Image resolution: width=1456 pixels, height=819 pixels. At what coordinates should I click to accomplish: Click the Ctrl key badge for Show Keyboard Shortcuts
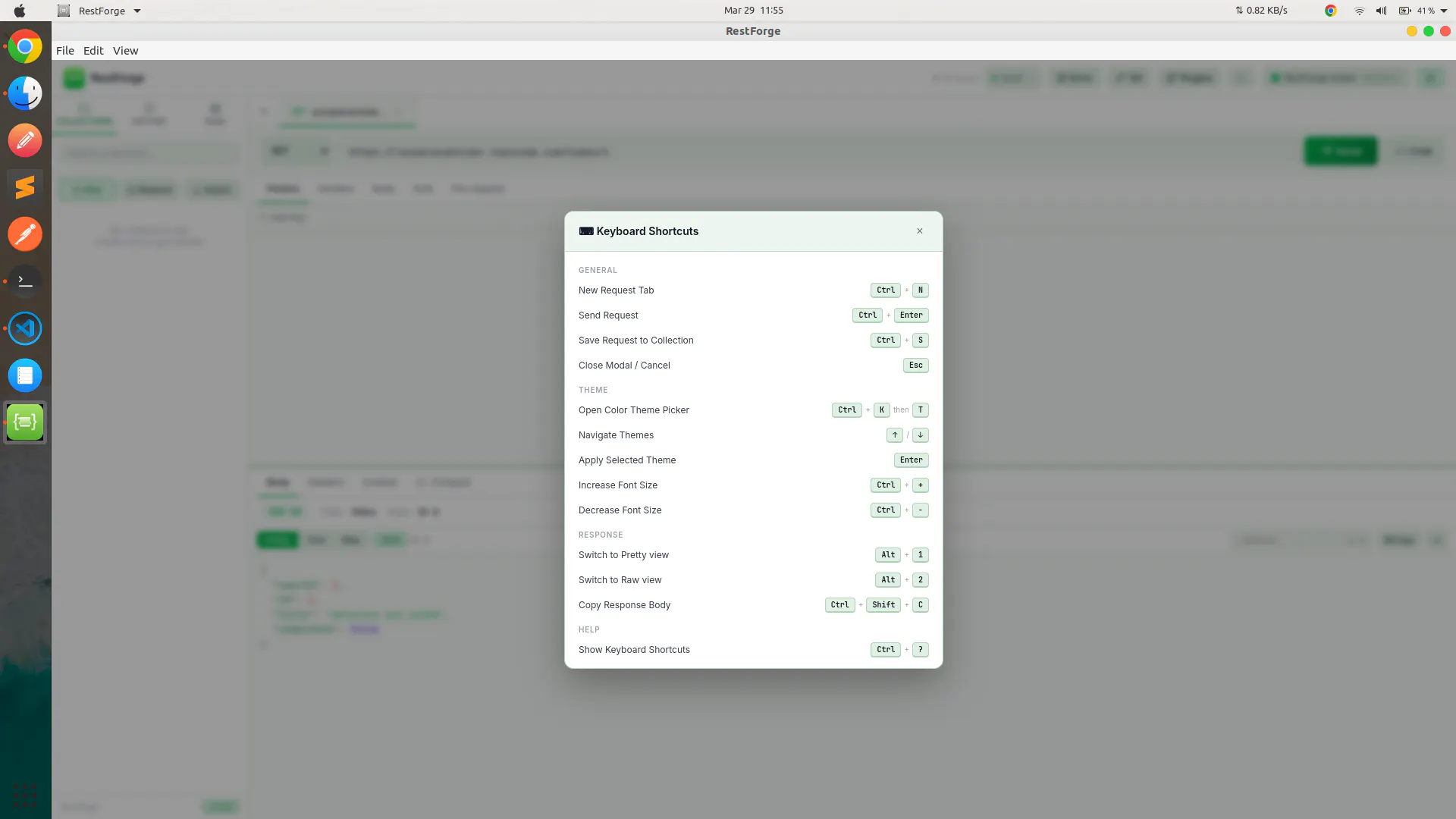point(886,650)
